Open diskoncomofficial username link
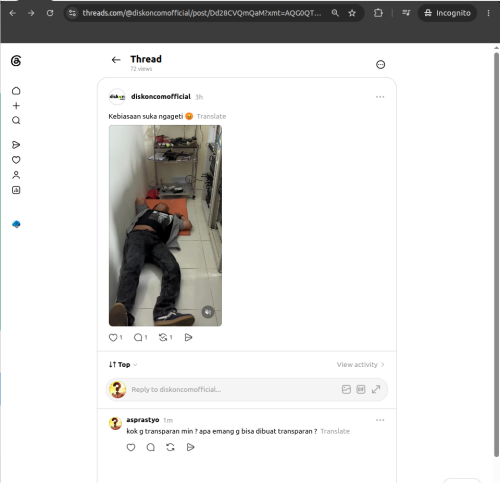The height and width of the screenshot is (483, 500). (x=161, y=97)
